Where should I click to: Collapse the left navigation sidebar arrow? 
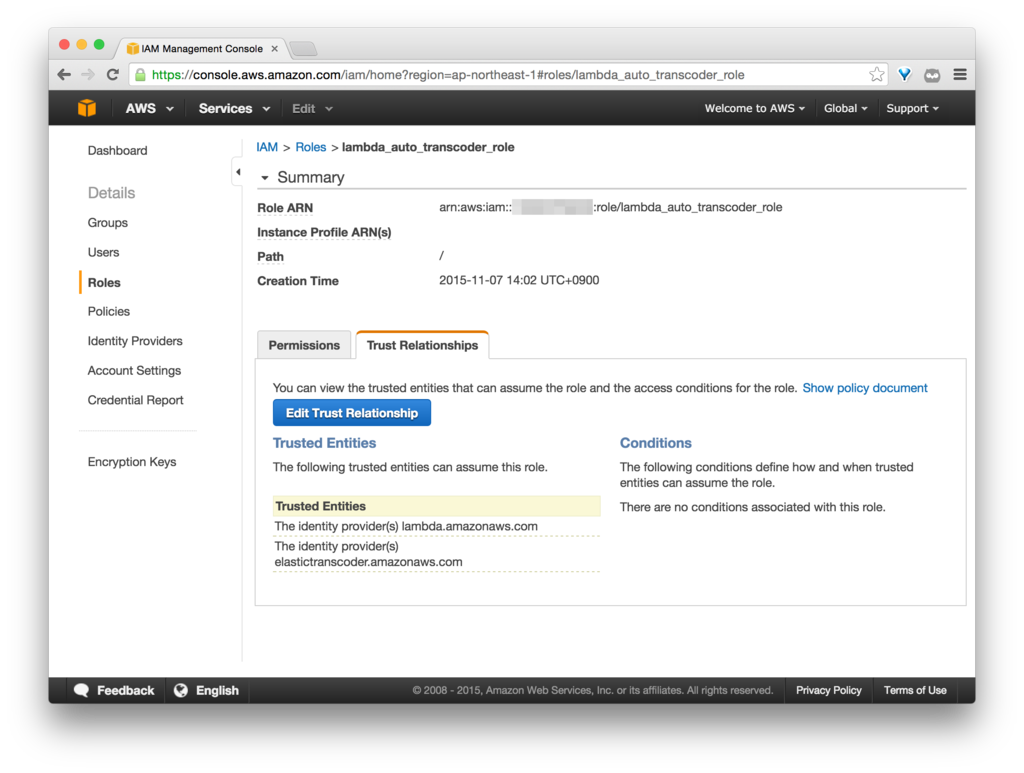pos(238,172)
